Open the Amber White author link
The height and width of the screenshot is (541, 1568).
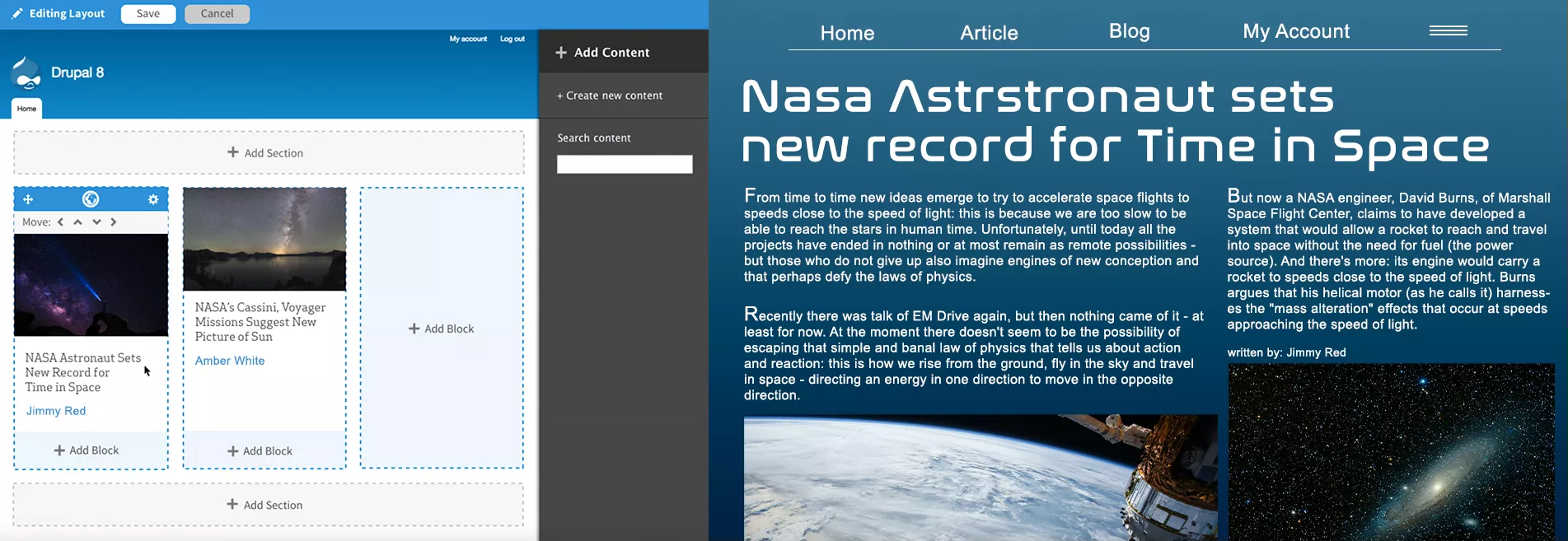pyautogui.click(x=230, y=361)
